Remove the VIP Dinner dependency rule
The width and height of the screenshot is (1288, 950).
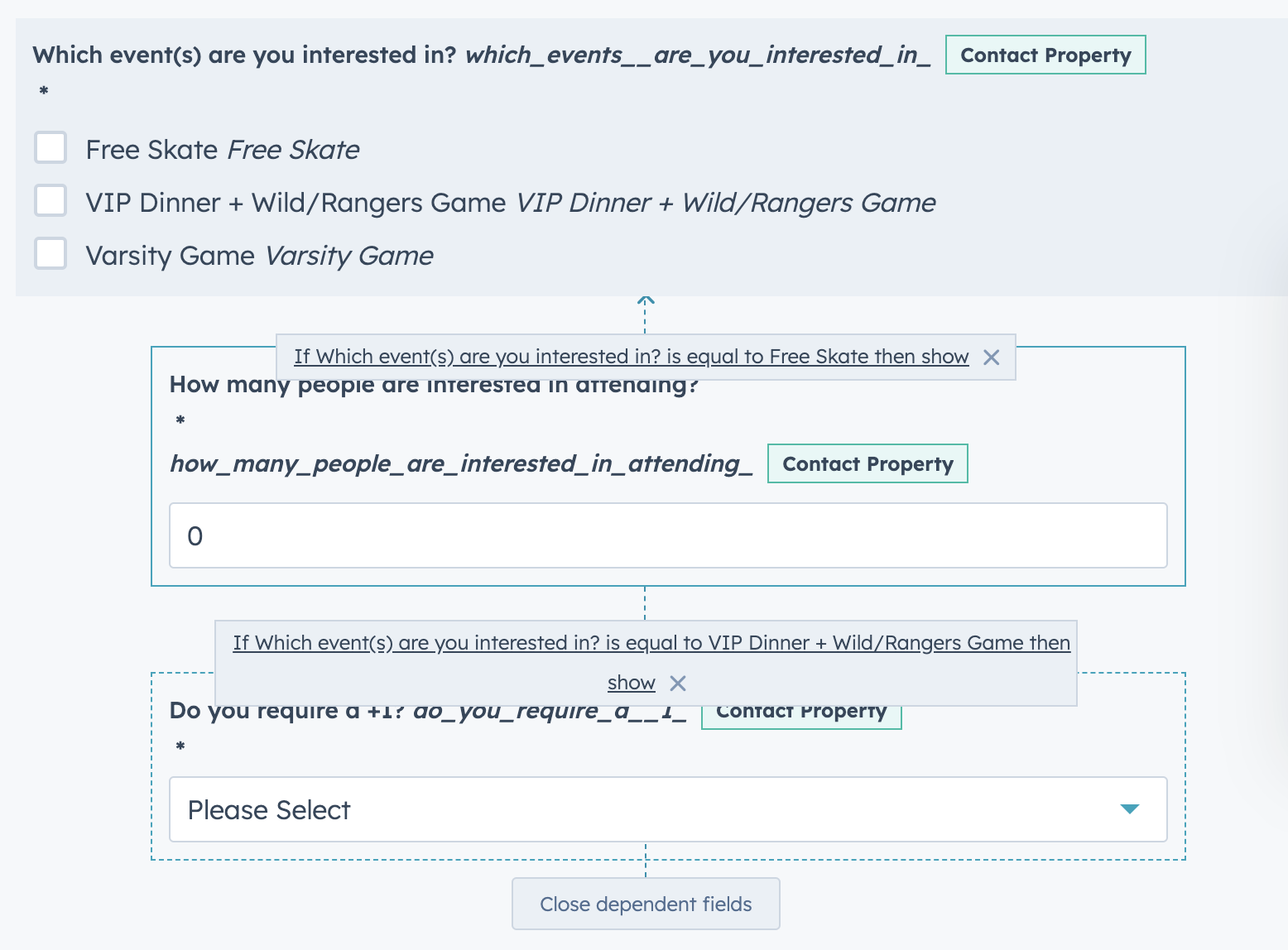(x=678, y=683)
